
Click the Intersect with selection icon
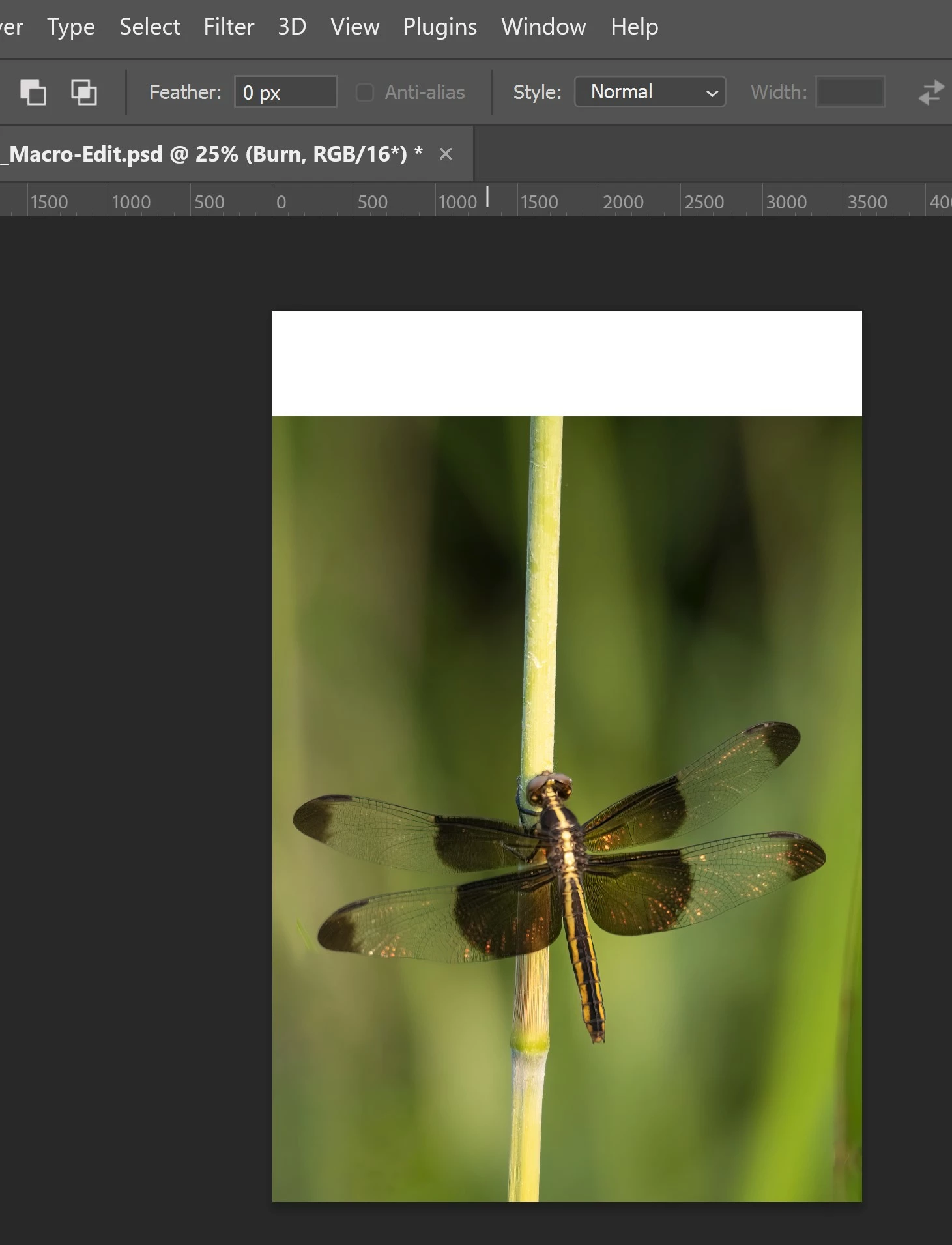84,92
